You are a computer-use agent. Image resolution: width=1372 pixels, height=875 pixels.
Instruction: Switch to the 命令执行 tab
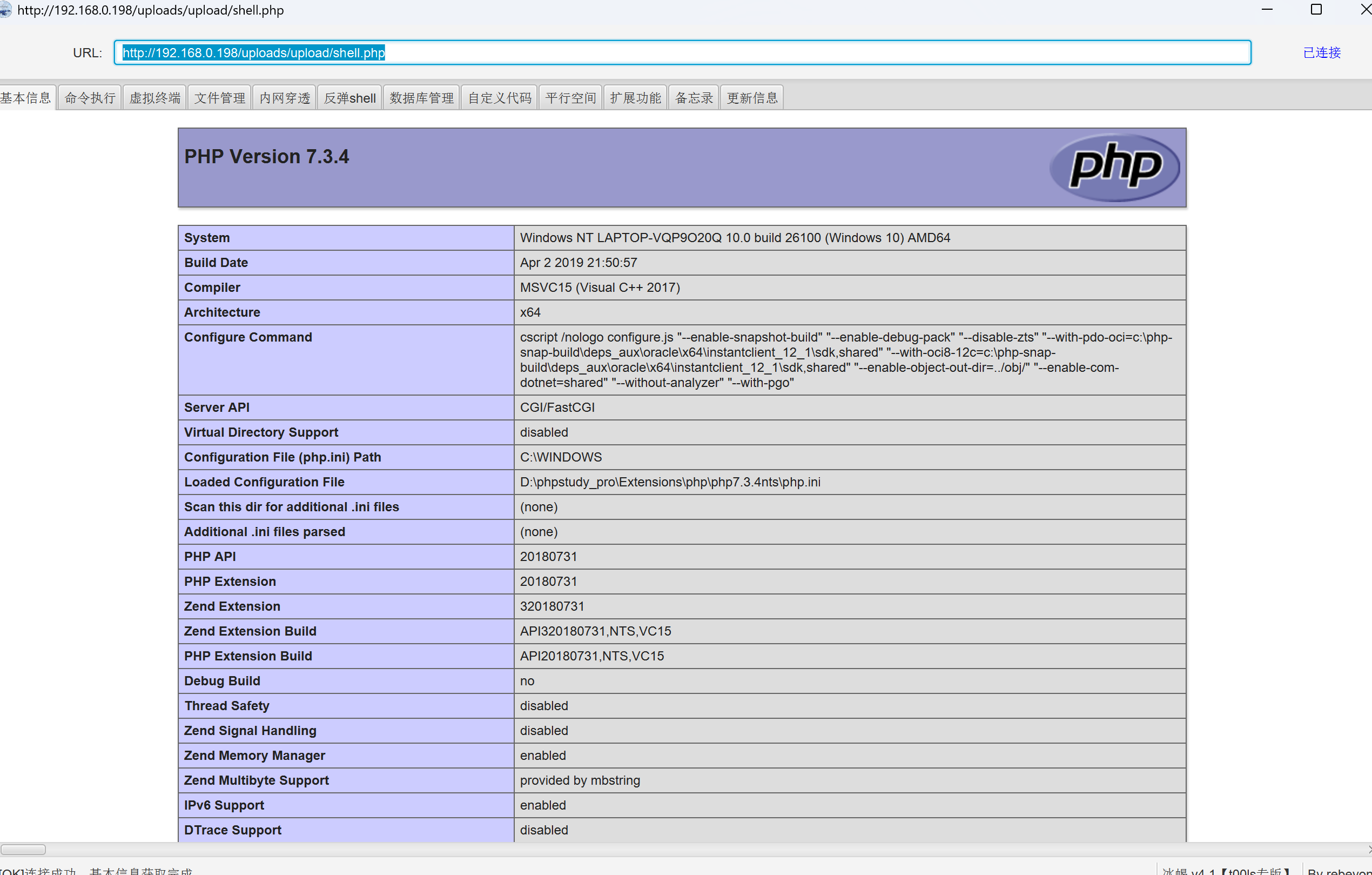[90, 97]
